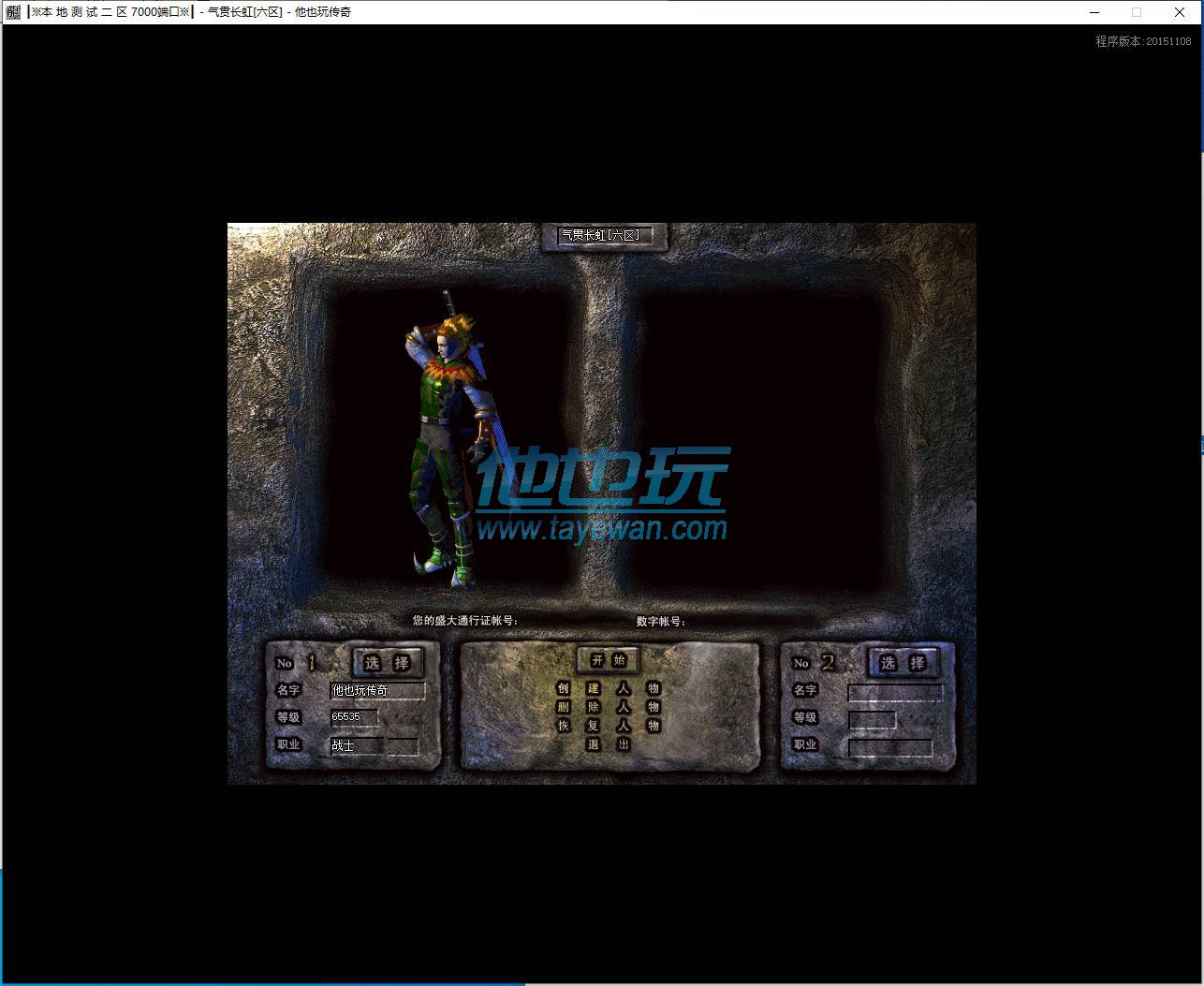Image resolution: width=1204 pixels, height=986 pixels.
Task: Close the game window
Action: point(1180,12)
